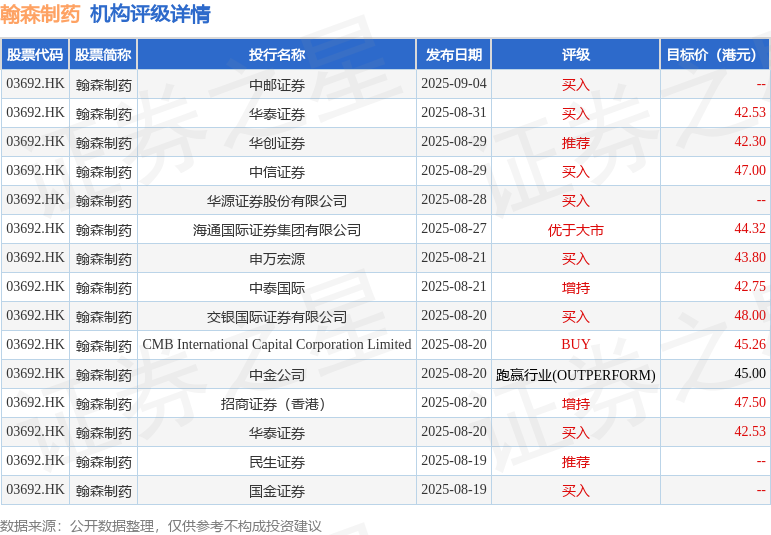Select the 发布日期 column header
The image size is (771, 535).
tap(454, 55)
